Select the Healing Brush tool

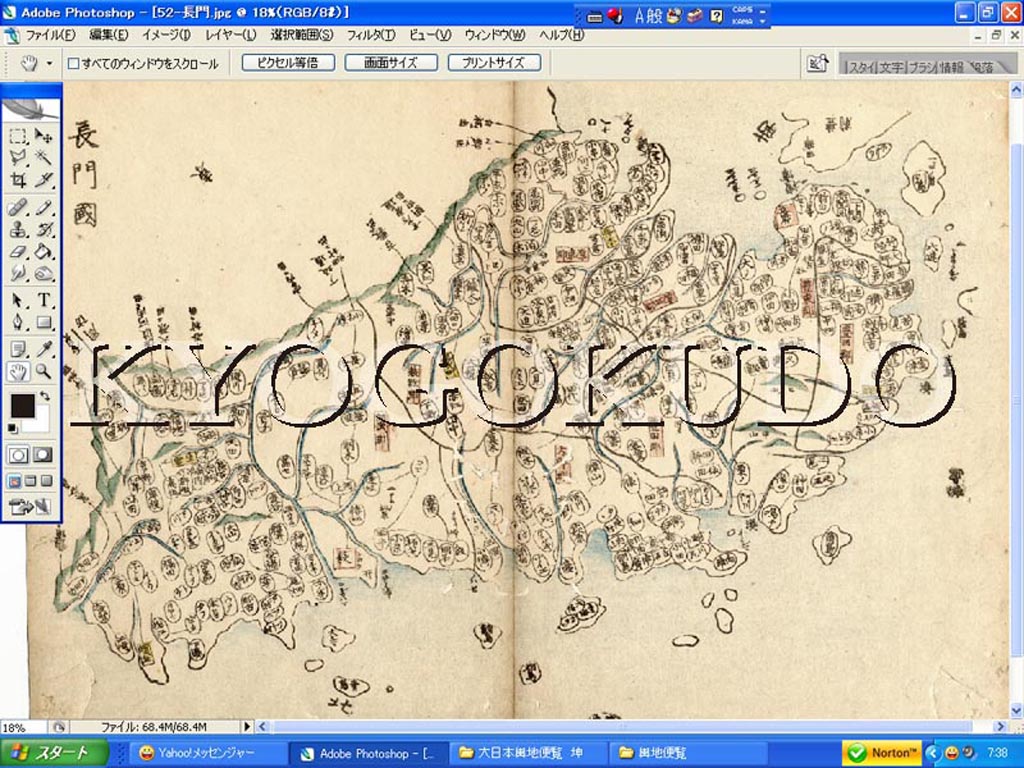point(18,208)
